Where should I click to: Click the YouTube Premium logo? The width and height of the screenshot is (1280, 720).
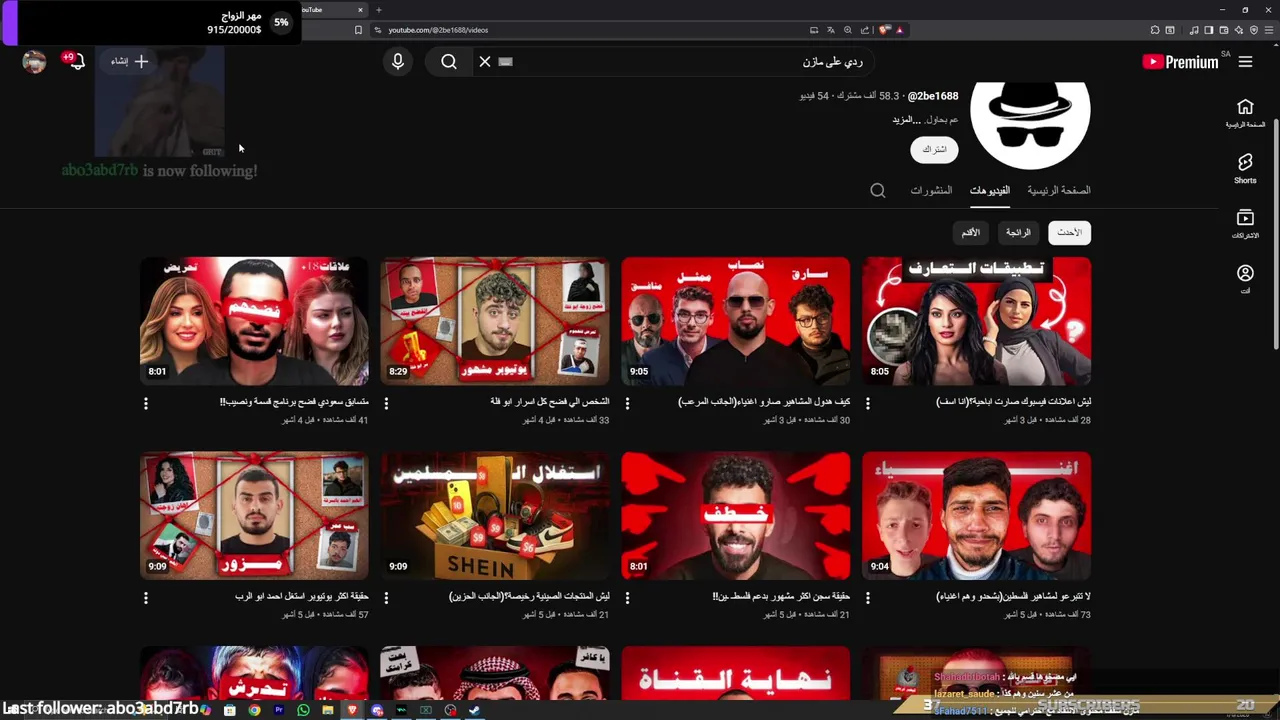coord(1180,62)
